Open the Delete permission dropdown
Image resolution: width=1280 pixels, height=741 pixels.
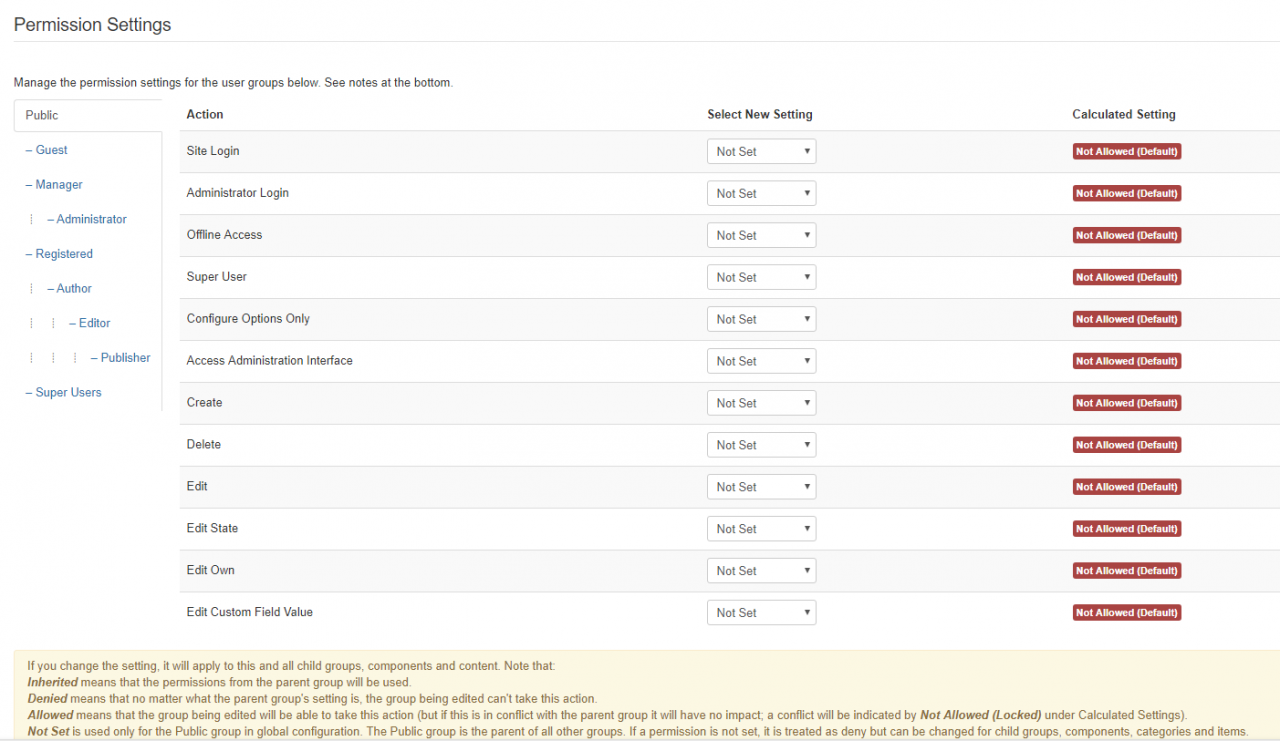[x=761, y=446]
